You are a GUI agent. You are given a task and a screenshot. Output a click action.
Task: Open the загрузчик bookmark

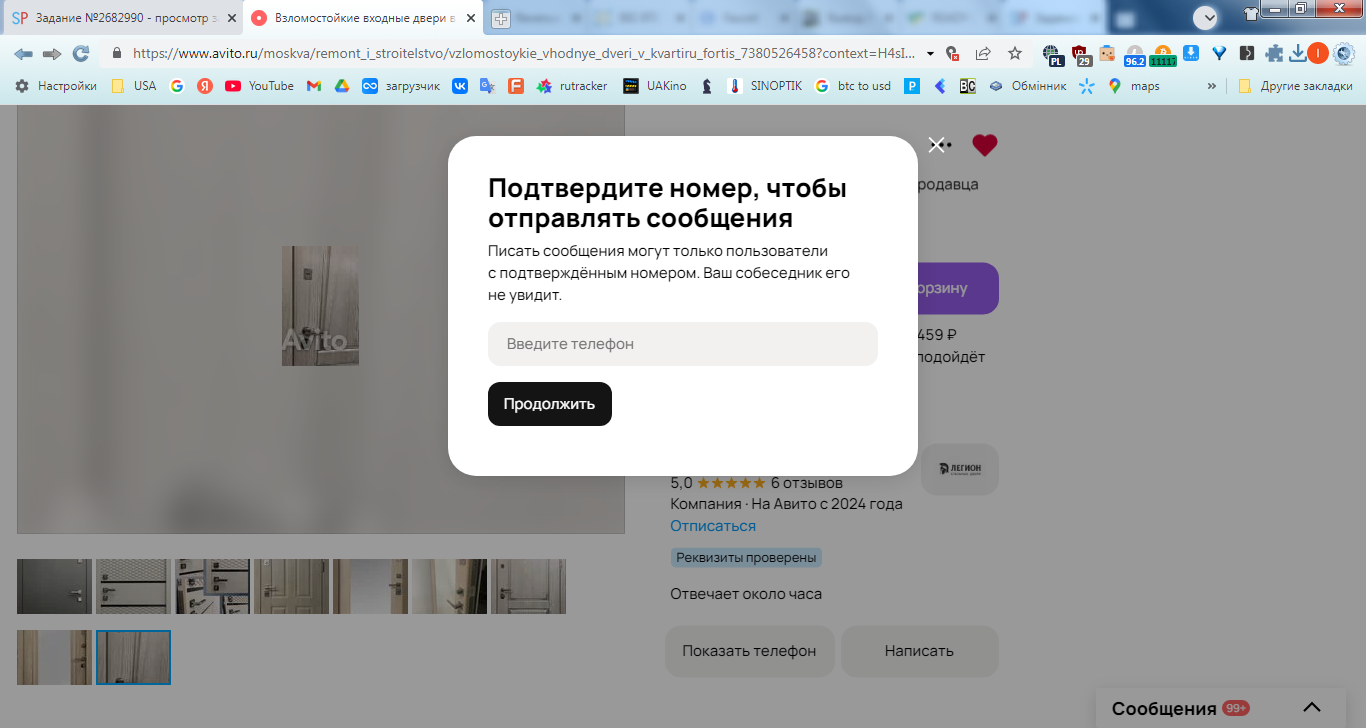pos(401,86)
